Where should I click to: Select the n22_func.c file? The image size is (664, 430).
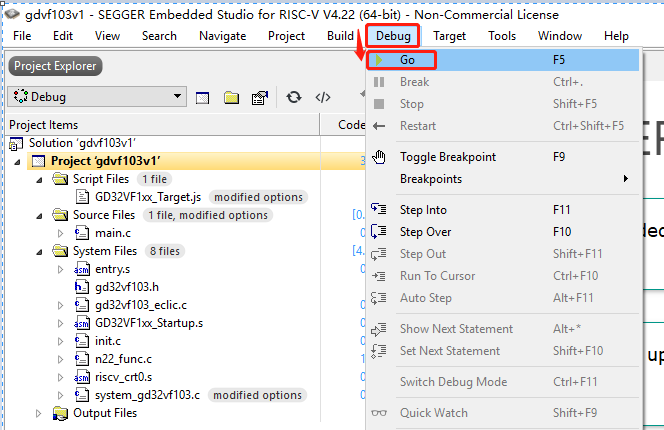[123, 359]
